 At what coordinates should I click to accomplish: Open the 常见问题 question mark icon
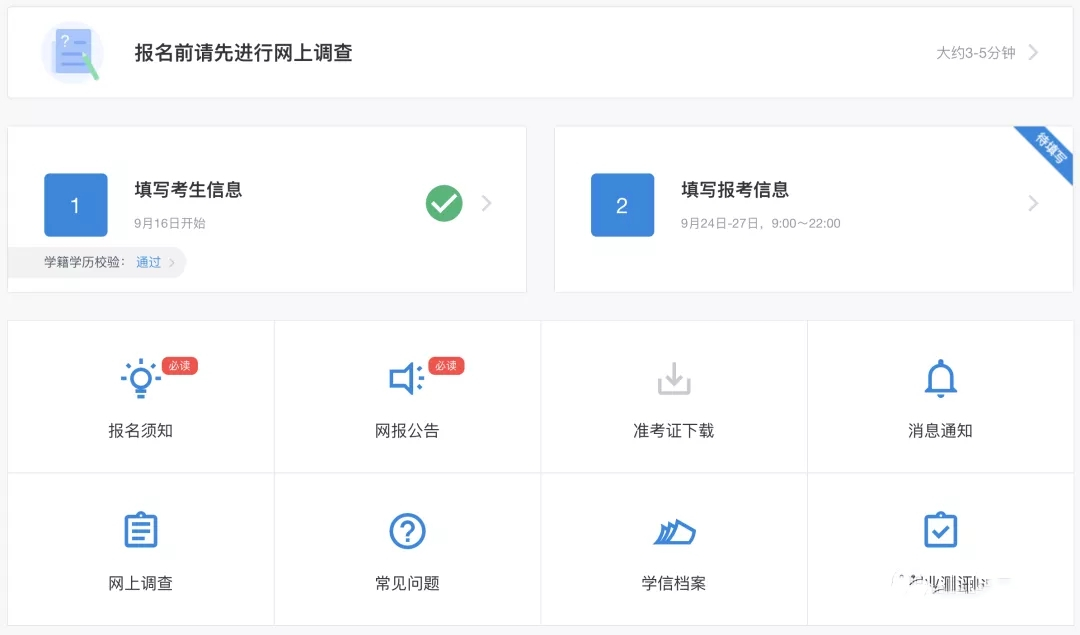[x=407, y=531]
